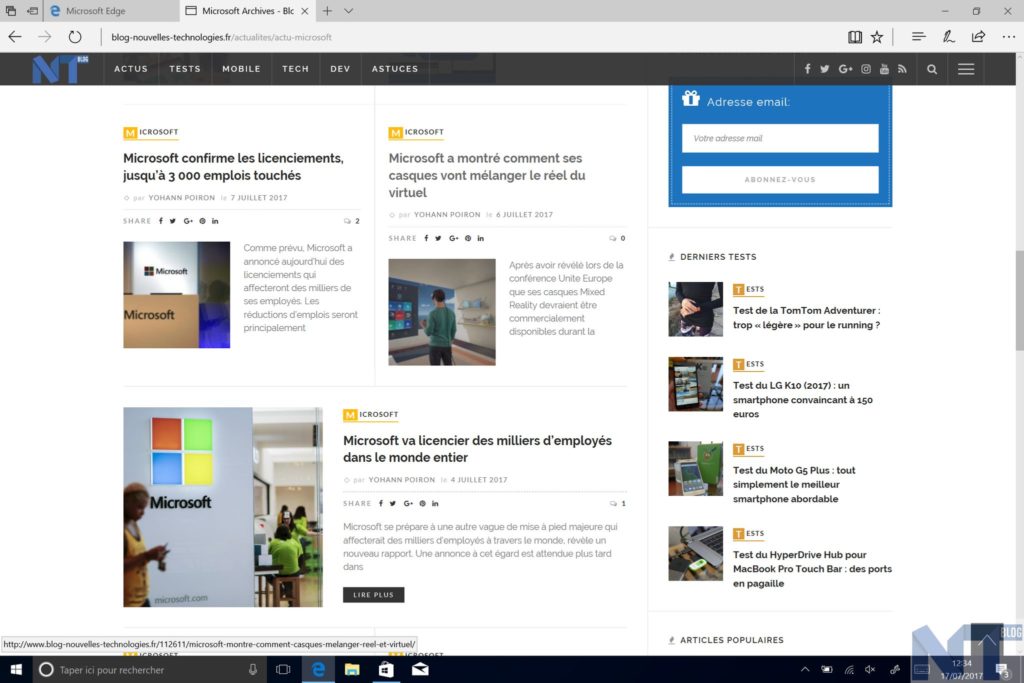Open Edge settings and more menu
This screenshot has height=683, width=1024.
point(1008,37)
